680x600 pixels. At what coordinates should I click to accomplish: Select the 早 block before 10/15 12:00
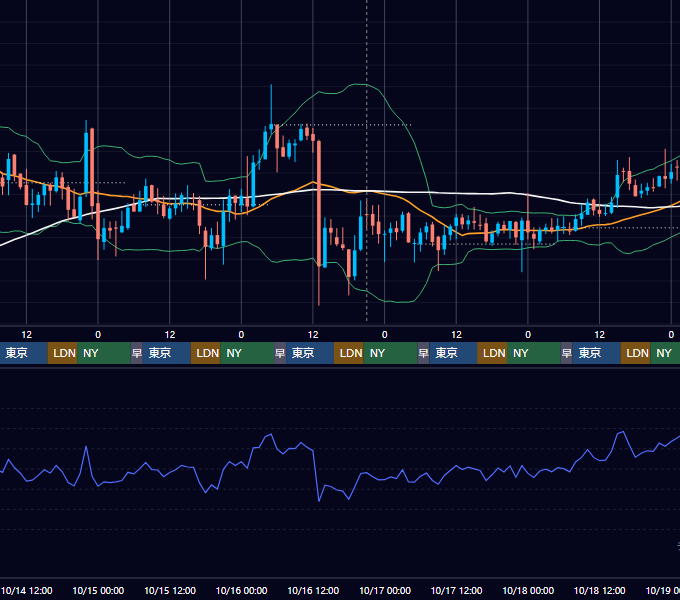coord(137,353)
